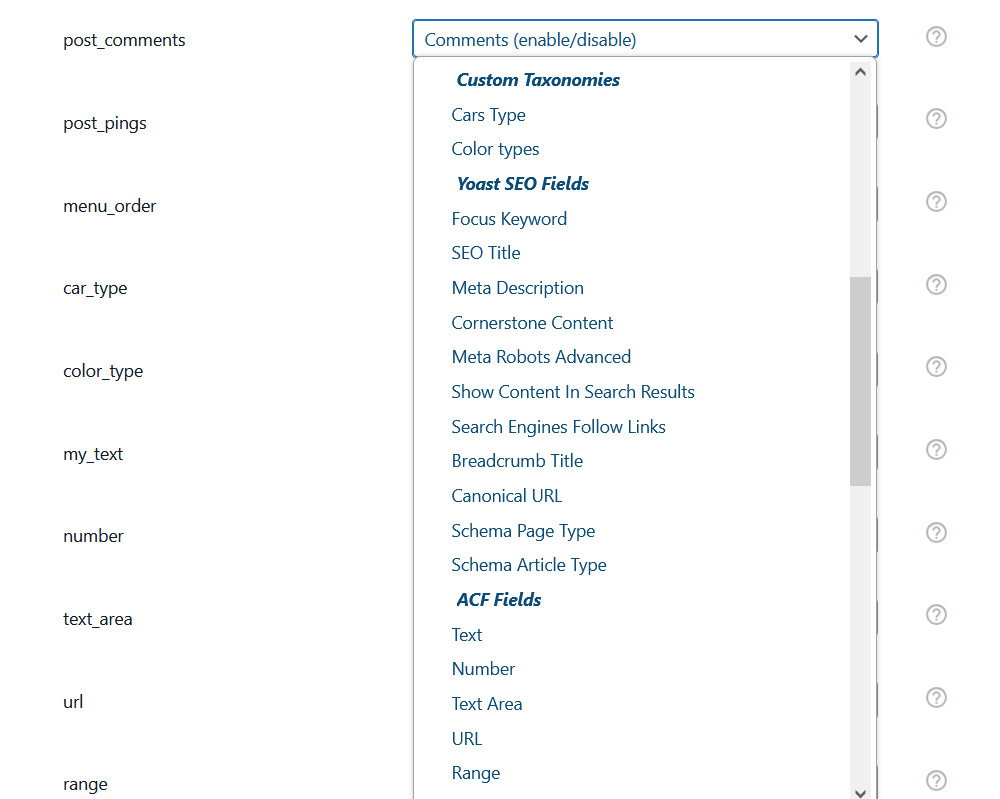Click help icon next to number field
1000x799 pixels.
point(936,532)
